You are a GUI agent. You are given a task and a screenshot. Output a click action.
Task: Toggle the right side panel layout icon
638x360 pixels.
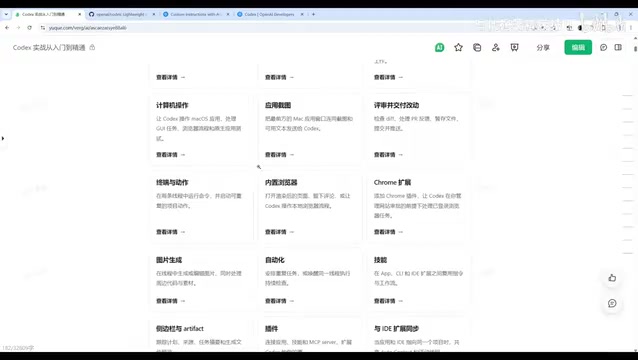(618, 48)
